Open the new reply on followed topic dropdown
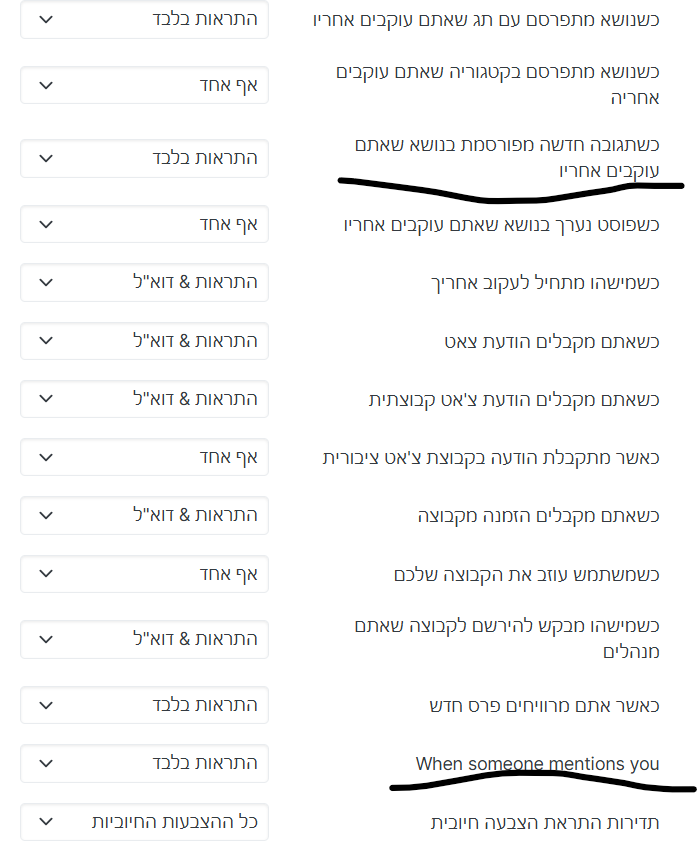 pyautogui.click(x=144, y=158)
